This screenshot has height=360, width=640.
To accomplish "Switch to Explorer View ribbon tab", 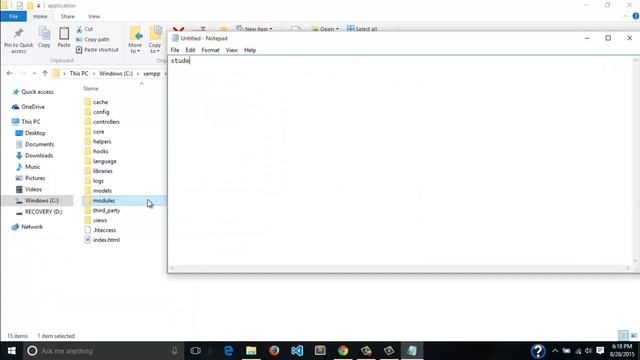I will tap(94, 16).
